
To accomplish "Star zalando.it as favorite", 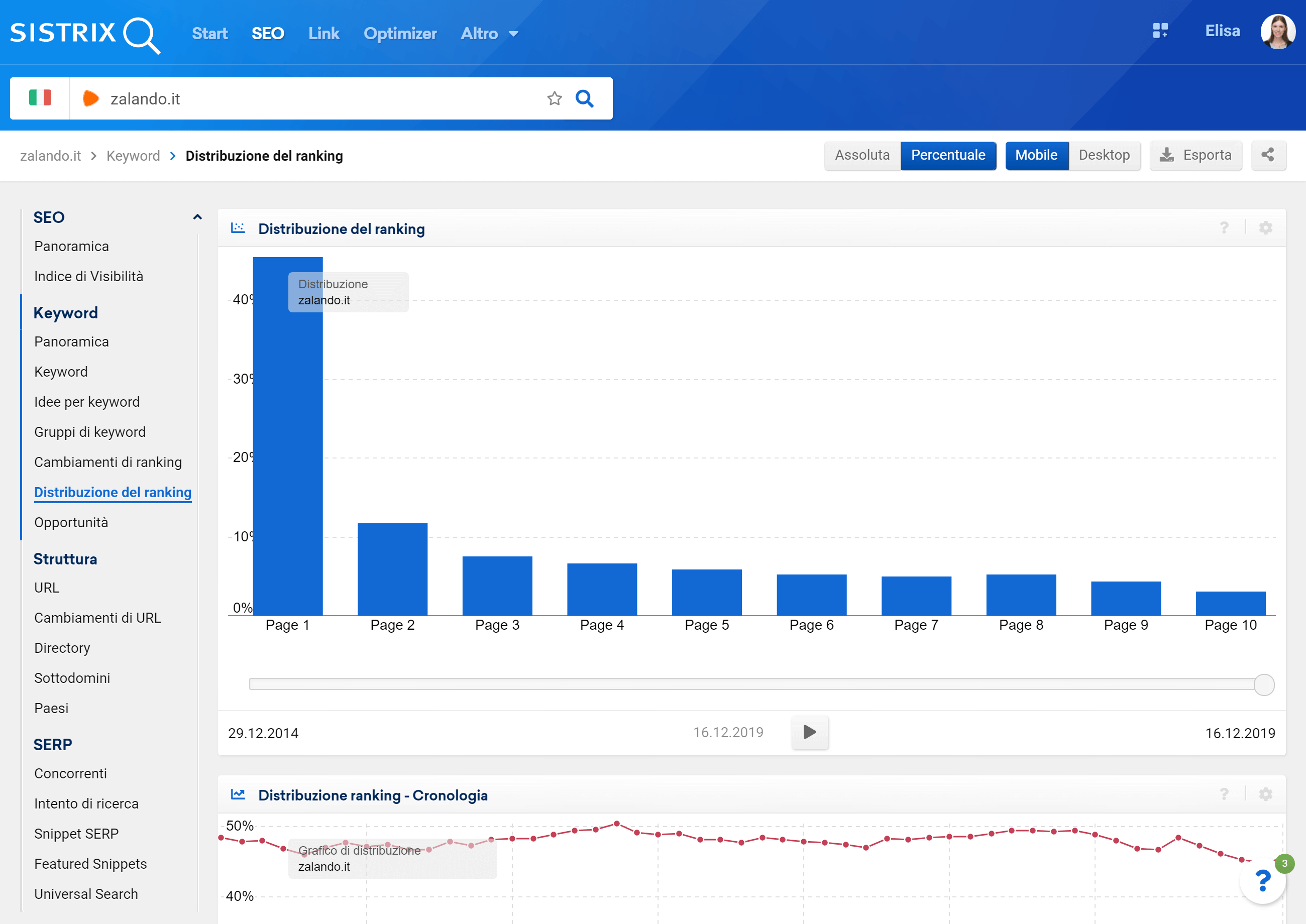I will click(554, 98).
